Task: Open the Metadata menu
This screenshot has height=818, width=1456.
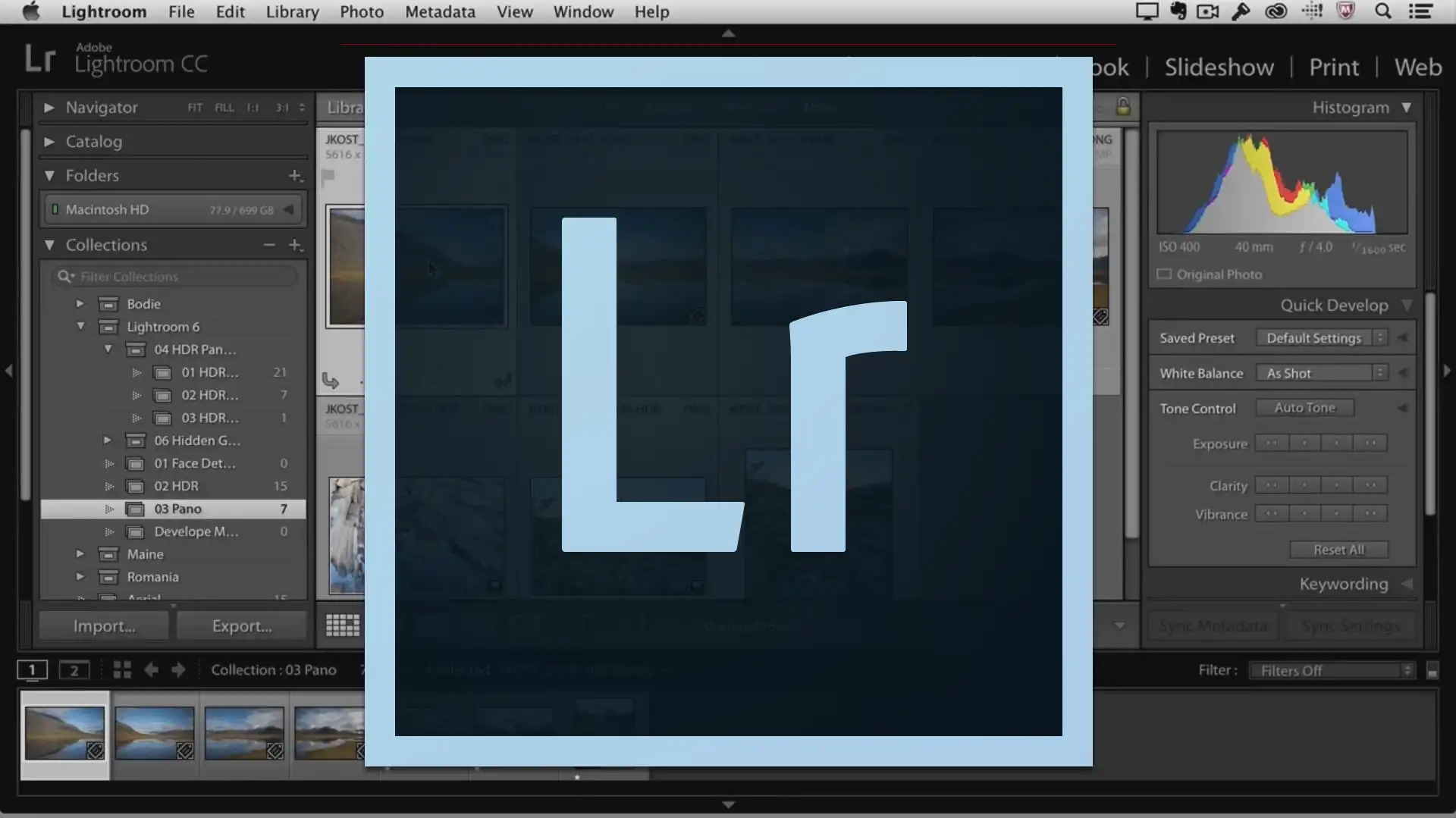Action: click(x=440, y=11)
